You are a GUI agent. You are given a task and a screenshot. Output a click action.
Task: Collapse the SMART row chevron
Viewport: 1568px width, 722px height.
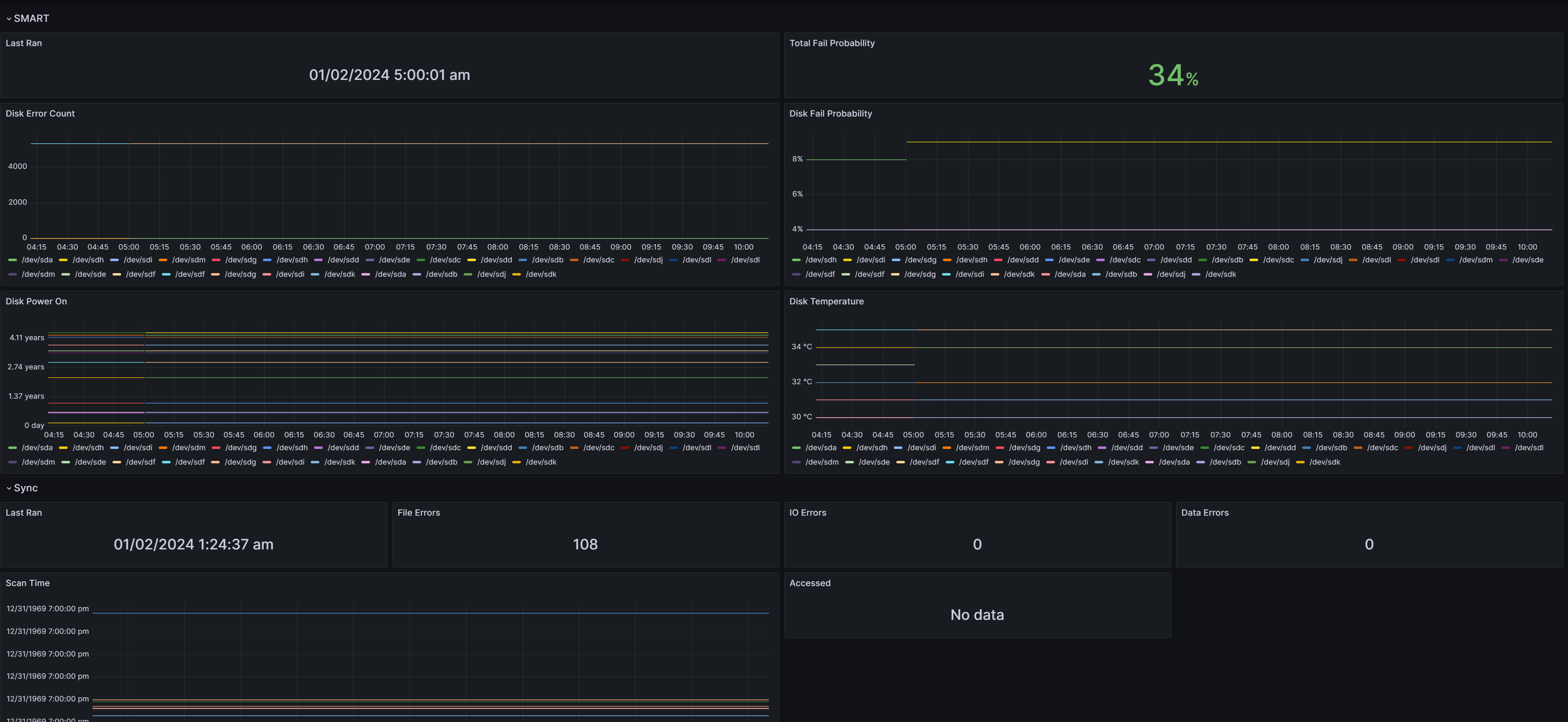coord(9,19)
